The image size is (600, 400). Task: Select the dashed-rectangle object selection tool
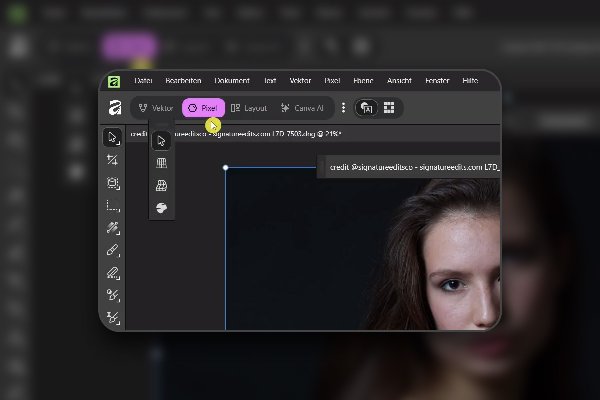tap(113, 183)
